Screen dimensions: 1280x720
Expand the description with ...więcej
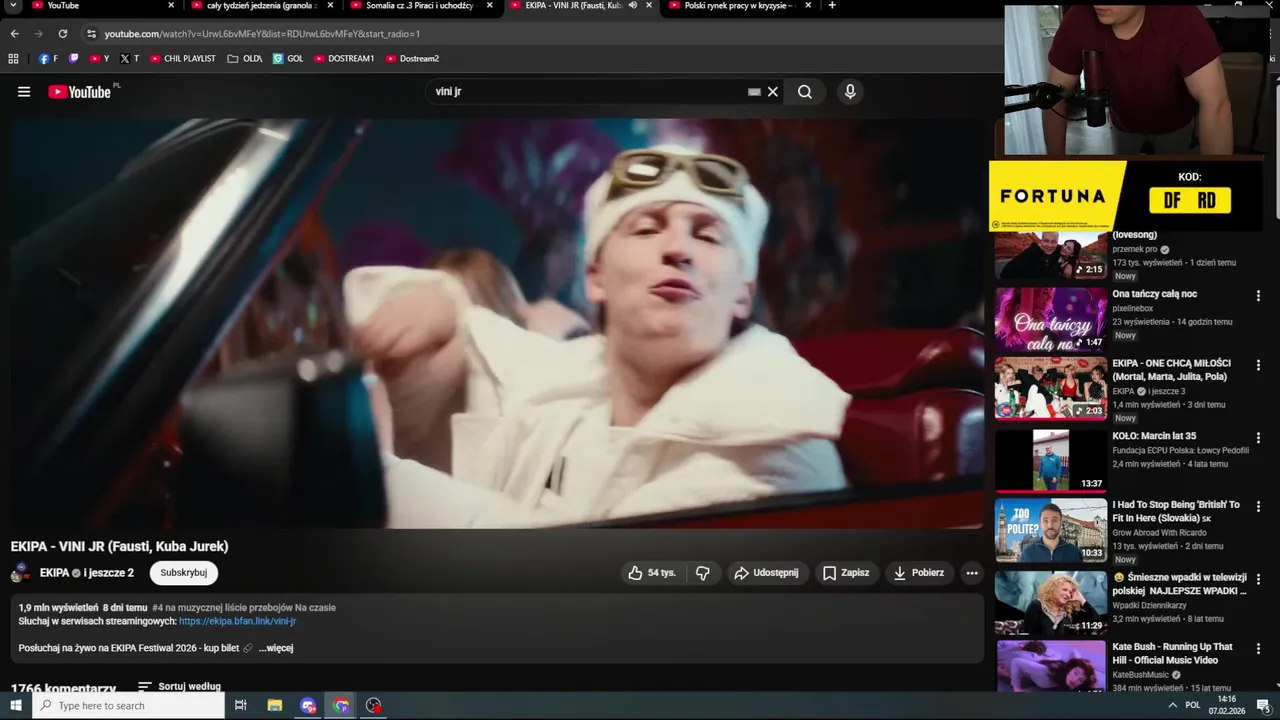(276, 648)
